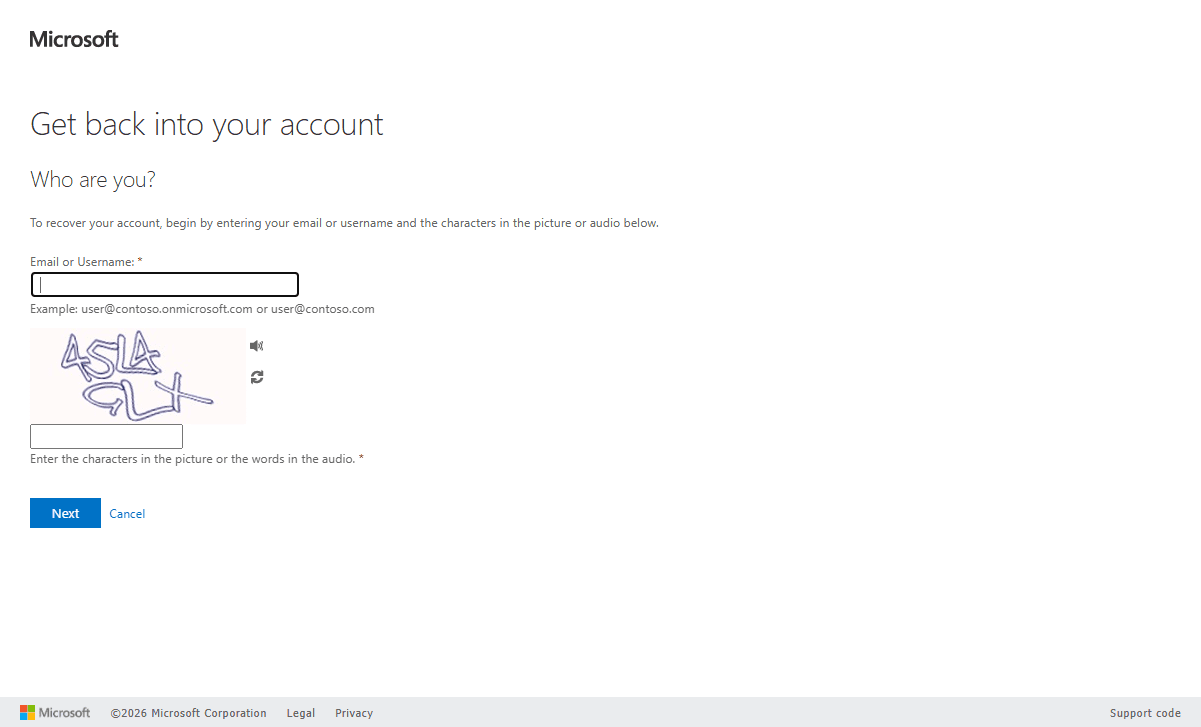
Task: Cancel the account recovery
Action: 127,514
